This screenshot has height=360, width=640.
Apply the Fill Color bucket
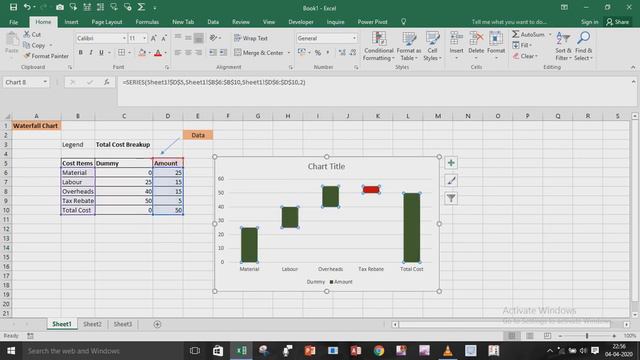(x=142, y=52)
